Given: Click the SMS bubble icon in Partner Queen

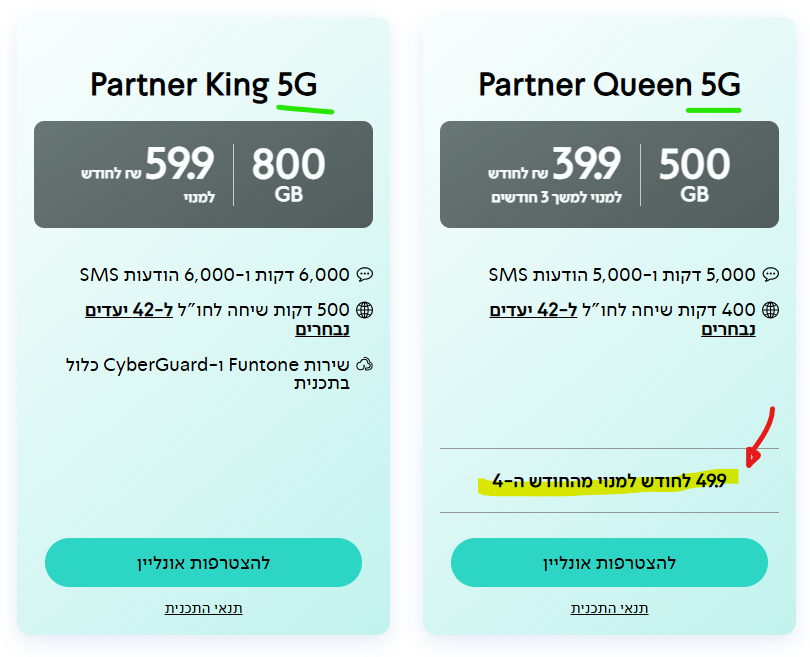Looking at the screenshot, I should coord(770,274).
